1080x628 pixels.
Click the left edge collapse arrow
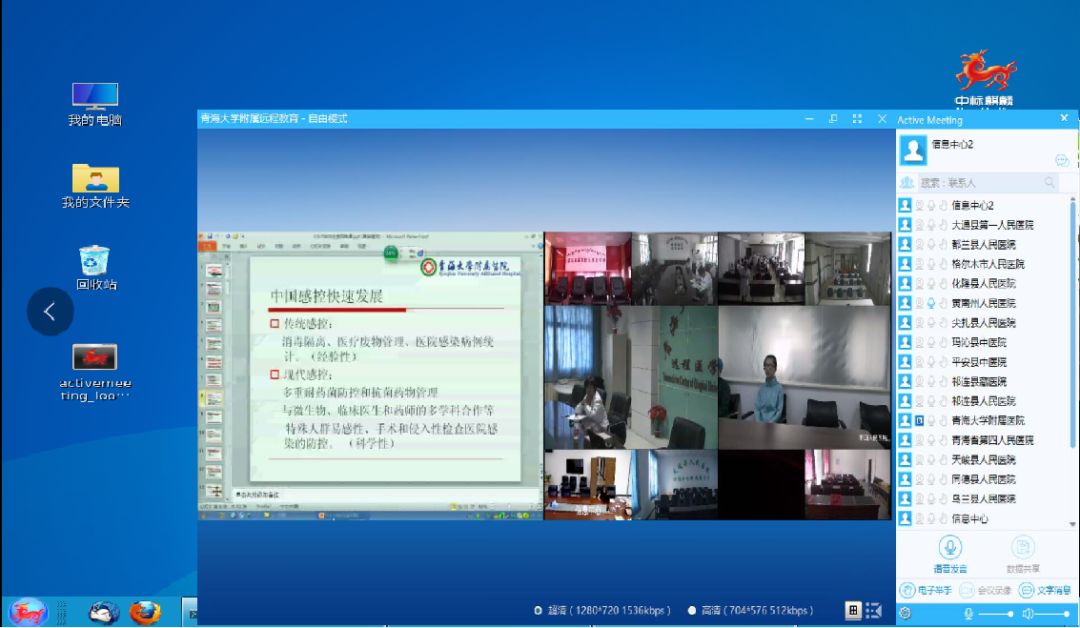(50, 311)
